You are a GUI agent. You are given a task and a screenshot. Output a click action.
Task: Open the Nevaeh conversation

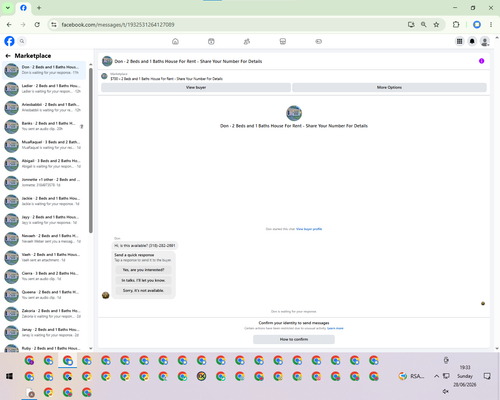[x=44, y=239]
